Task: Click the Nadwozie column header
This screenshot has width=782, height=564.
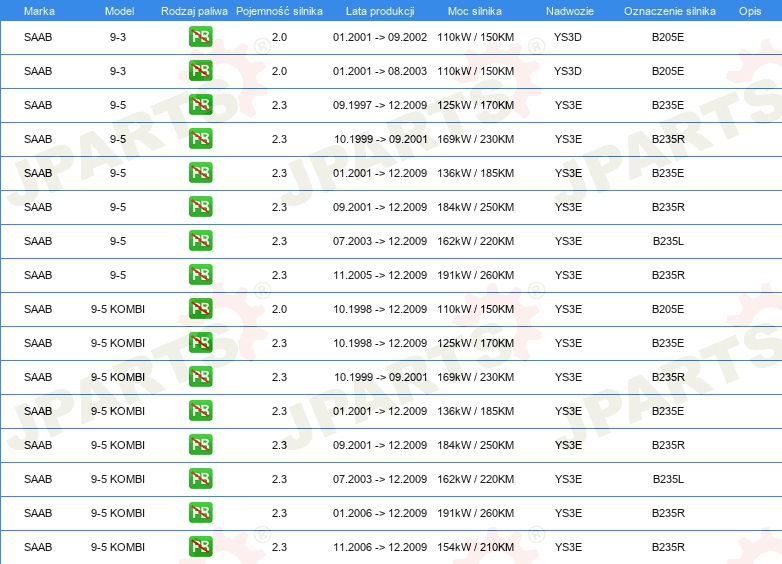Action: point(570,11)
